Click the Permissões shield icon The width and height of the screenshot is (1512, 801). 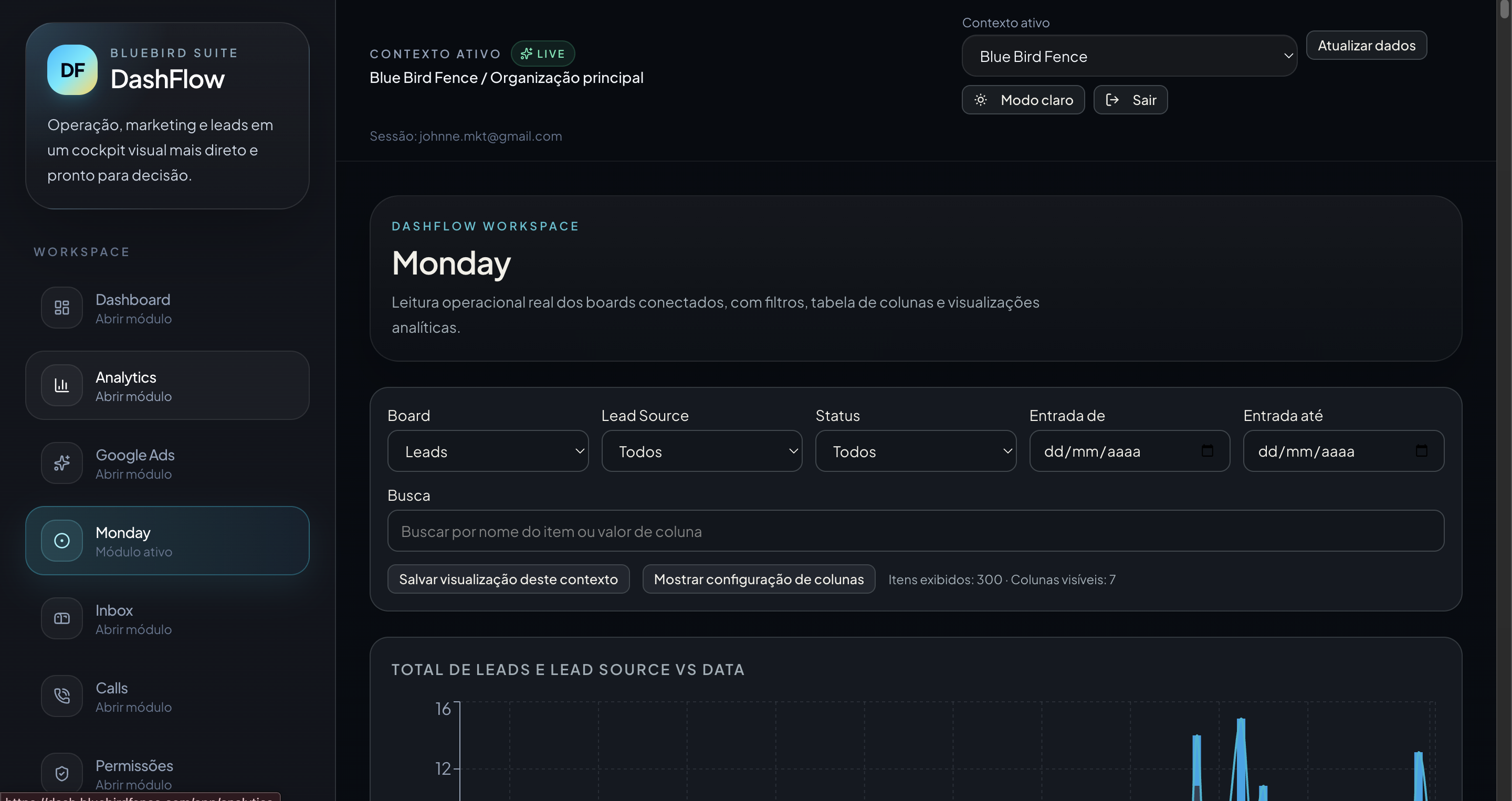tap(61, 773)
